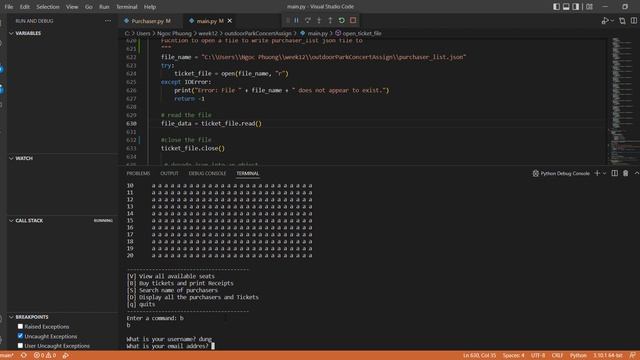Stop the debug session
Viewport: 640px width, 360px height.
(353, 20)
